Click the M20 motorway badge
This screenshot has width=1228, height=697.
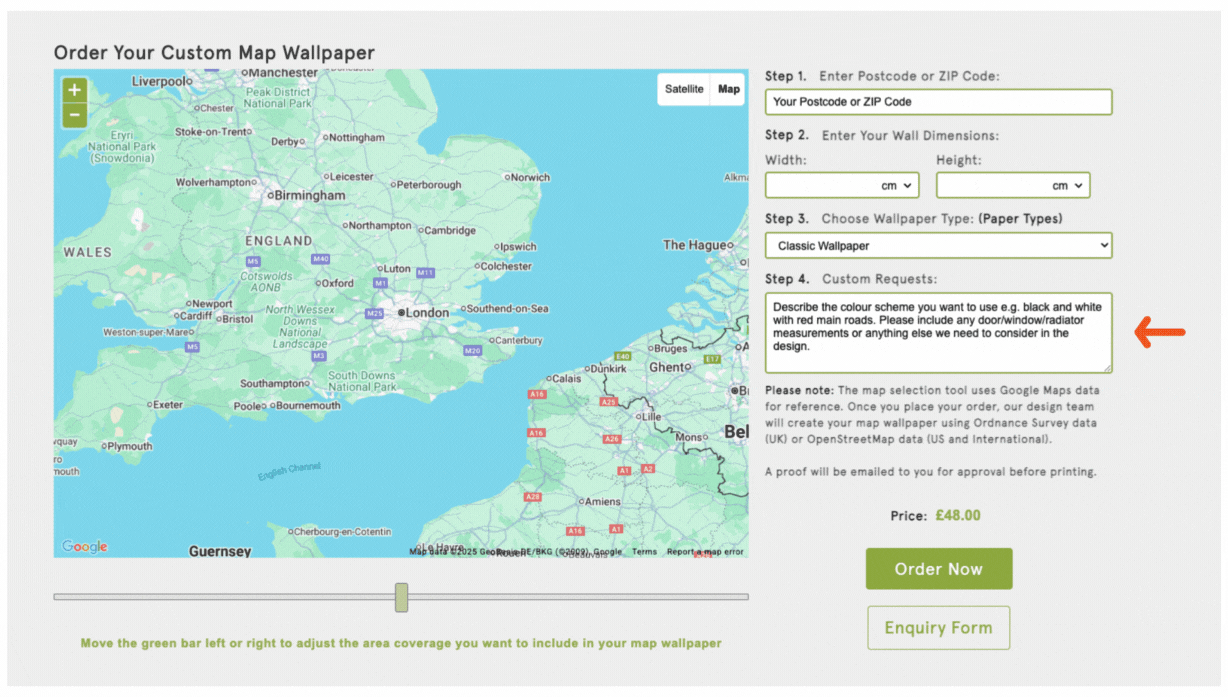pos(473,351)
